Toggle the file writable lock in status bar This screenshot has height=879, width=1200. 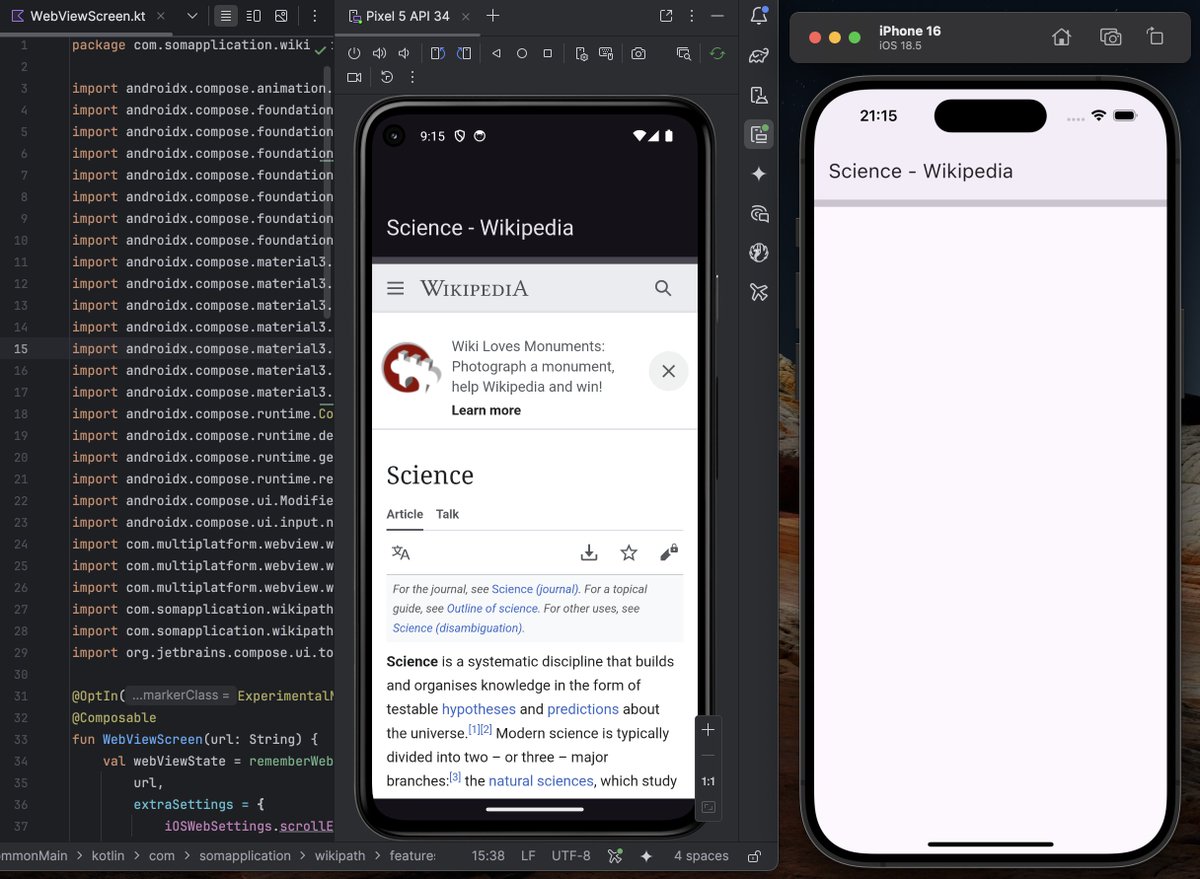point(755,856)
